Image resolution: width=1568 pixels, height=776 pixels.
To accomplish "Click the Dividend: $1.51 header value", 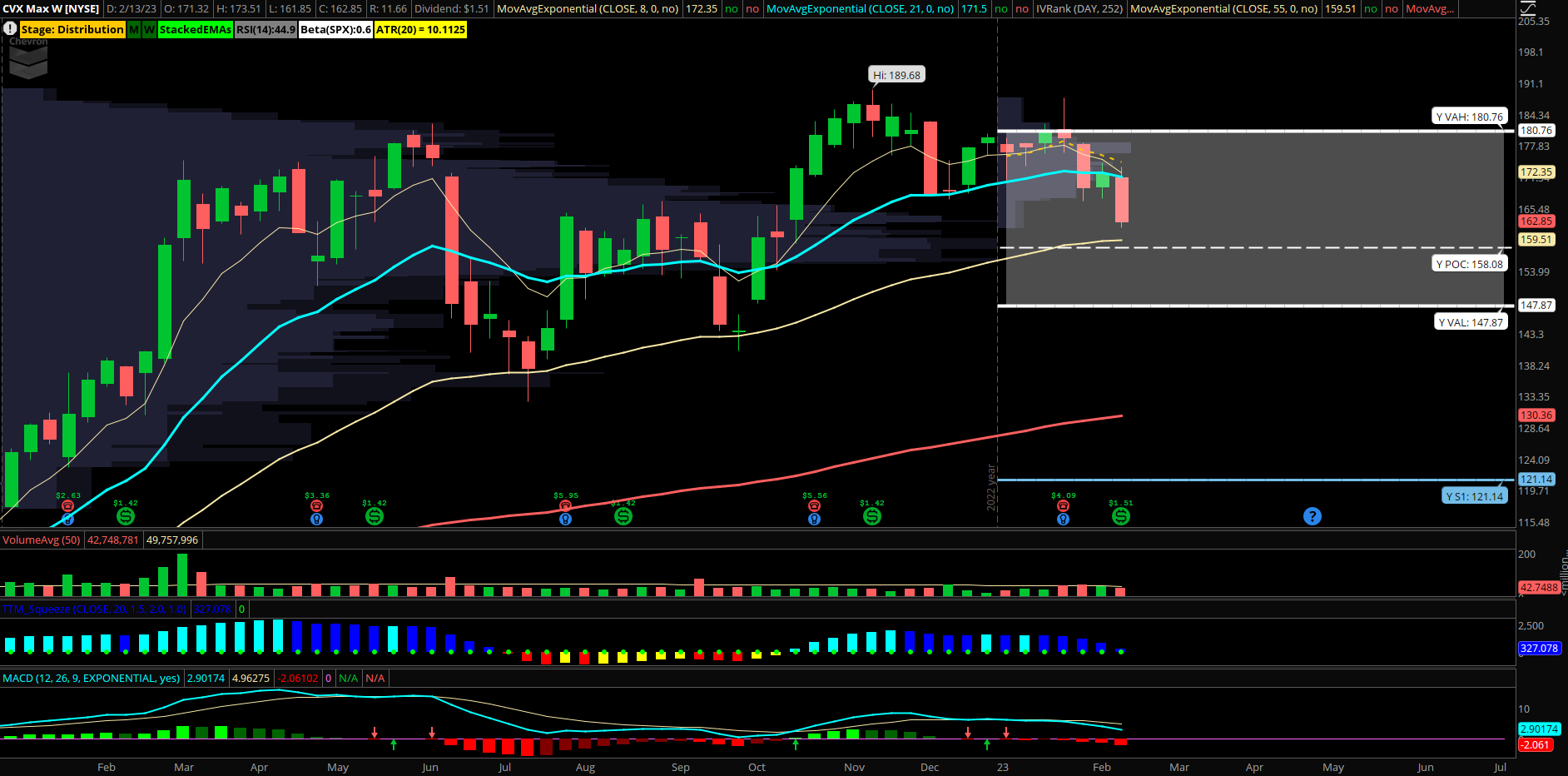I will [452, 8].
